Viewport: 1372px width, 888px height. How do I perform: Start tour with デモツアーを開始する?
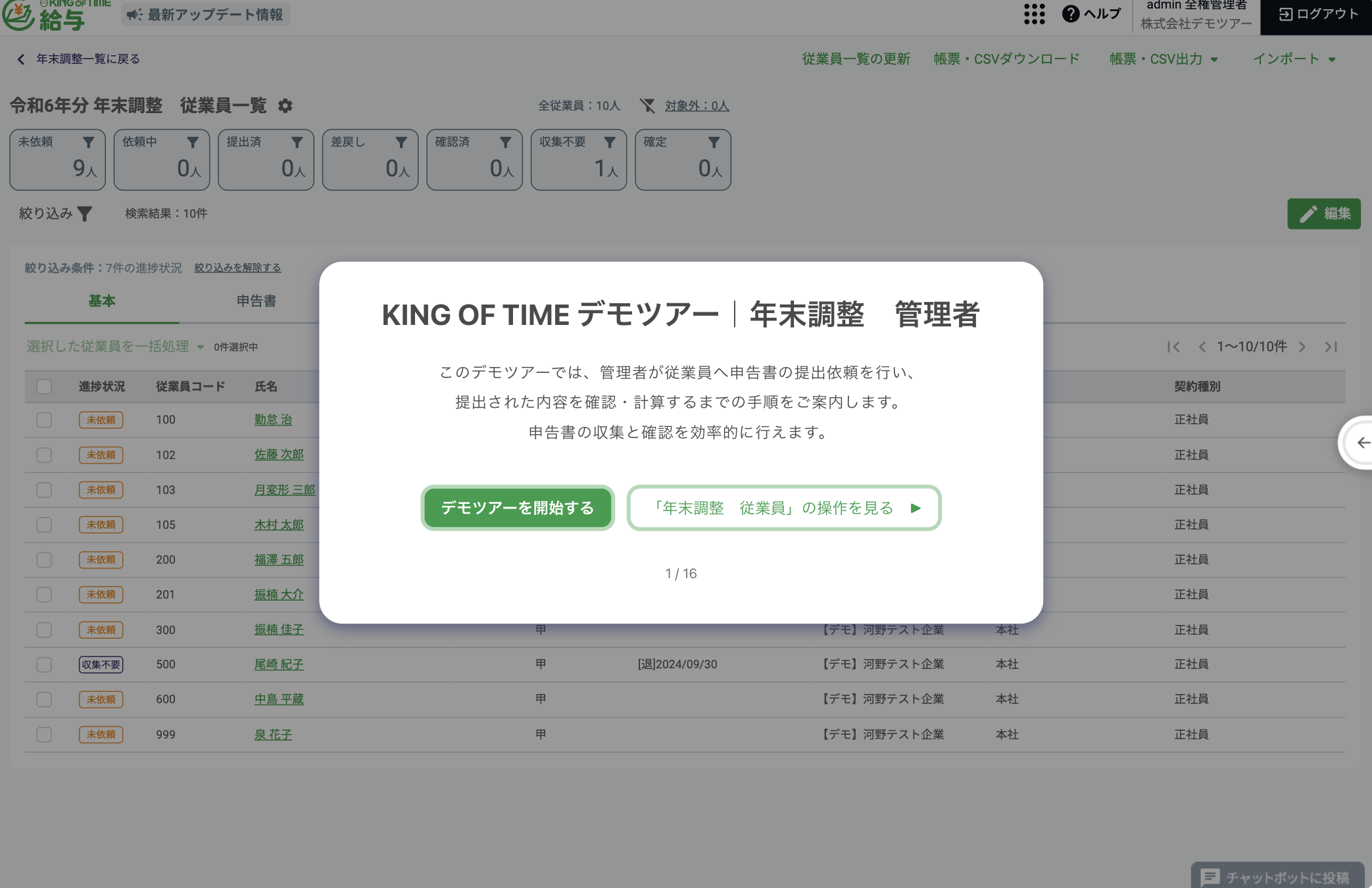[518, 508]
